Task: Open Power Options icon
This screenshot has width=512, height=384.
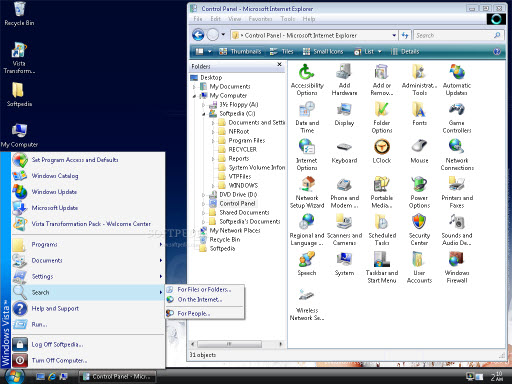Action: [419, 192]
